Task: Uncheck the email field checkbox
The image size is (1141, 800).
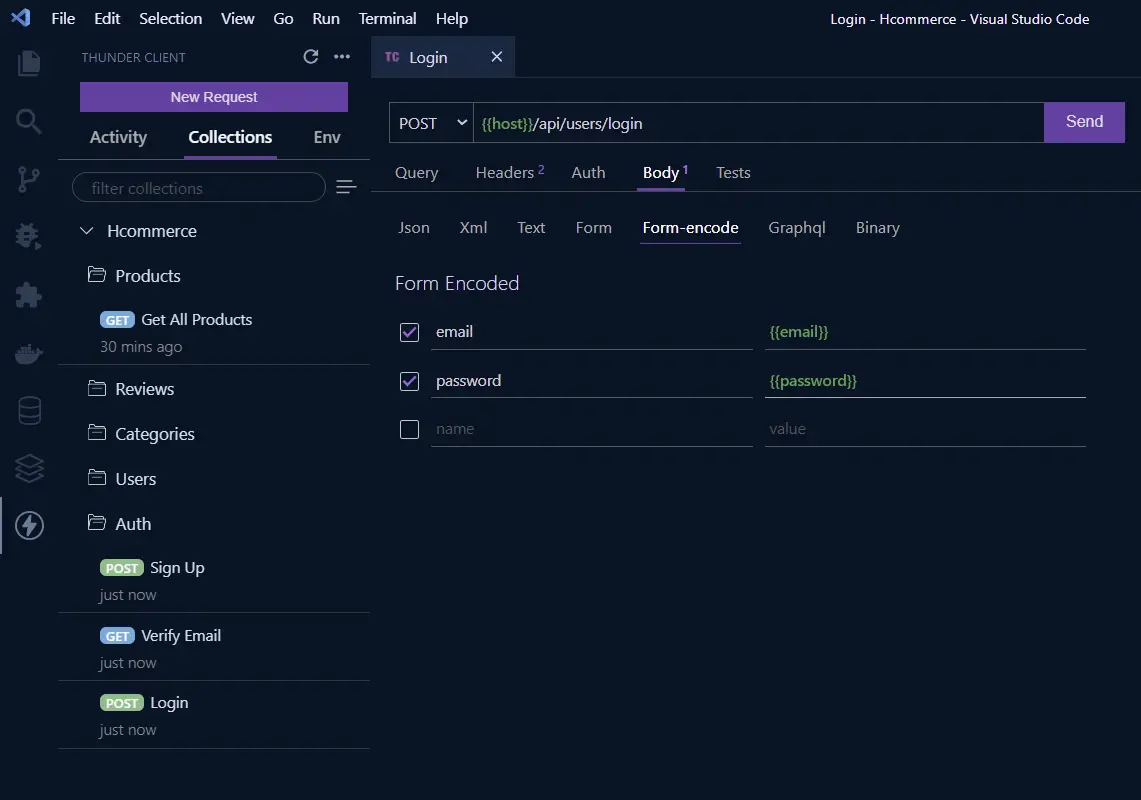Action: [x=410, y=333]
